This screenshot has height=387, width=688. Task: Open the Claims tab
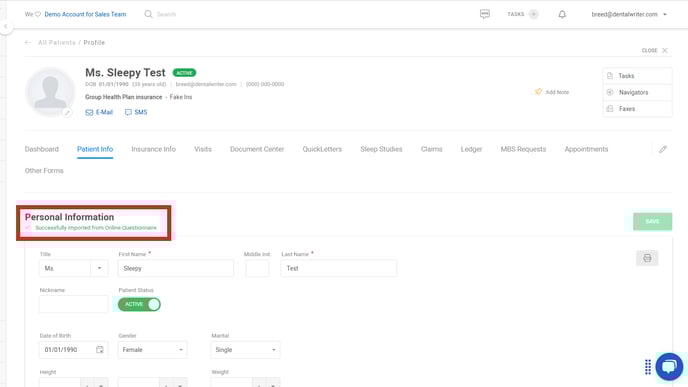(x=432, y=149)
